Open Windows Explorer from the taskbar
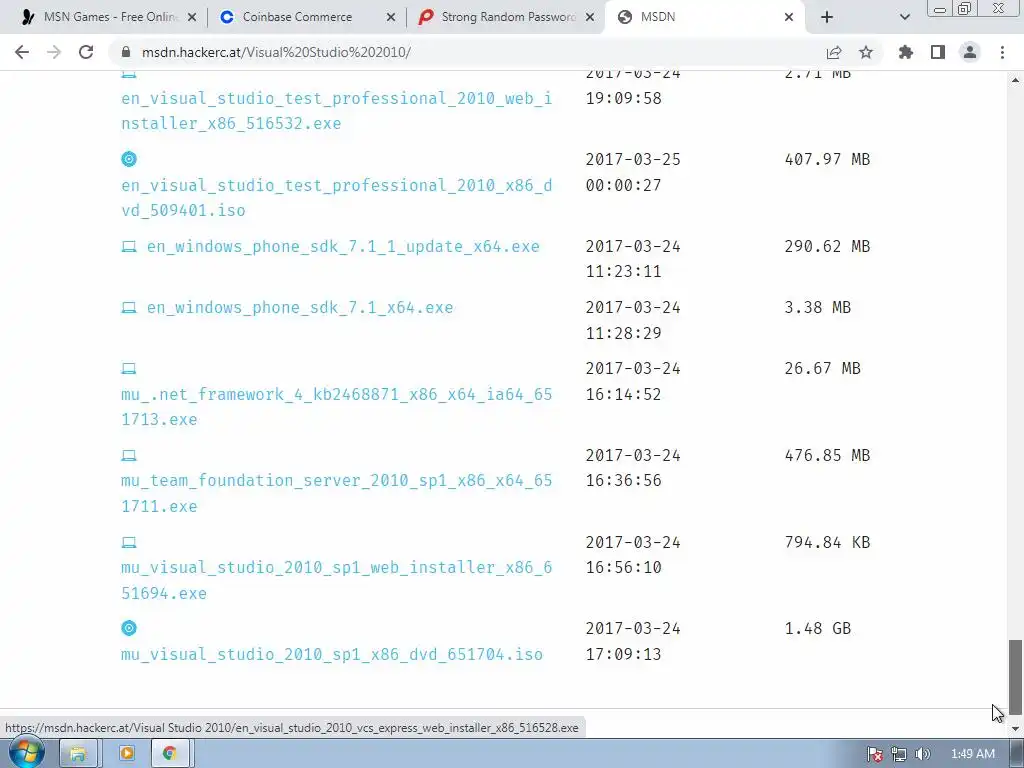1024x768 pixels. pos(78,754)
